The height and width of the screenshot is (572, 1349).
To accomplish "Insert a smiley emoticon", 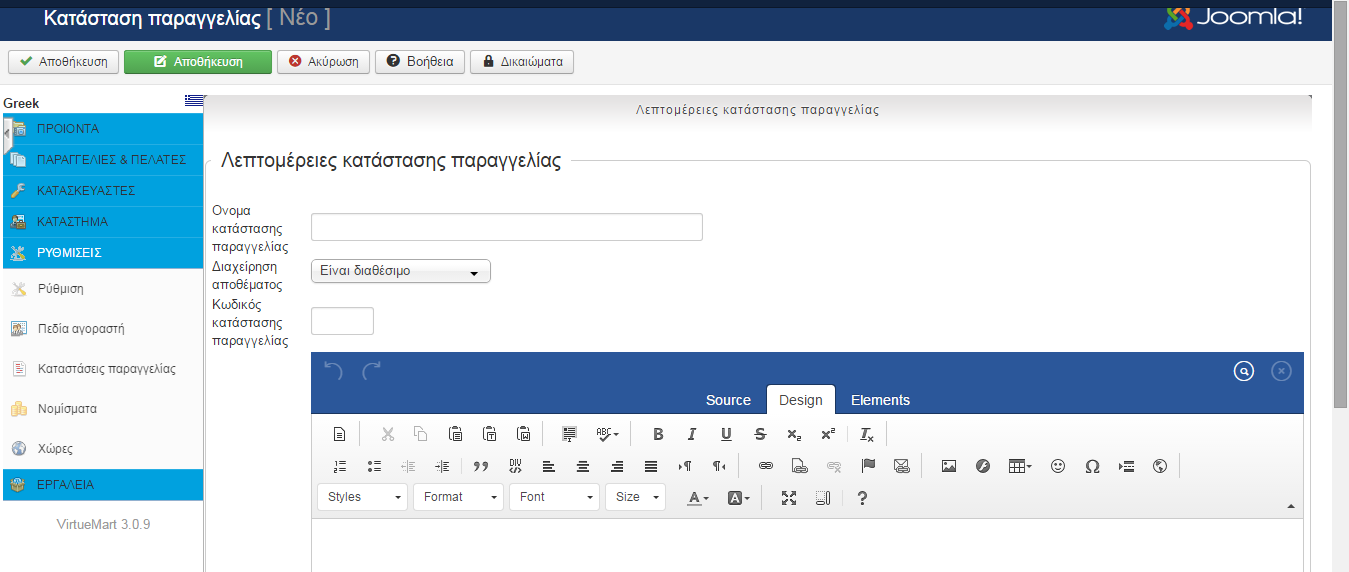I will point(1058,466).
